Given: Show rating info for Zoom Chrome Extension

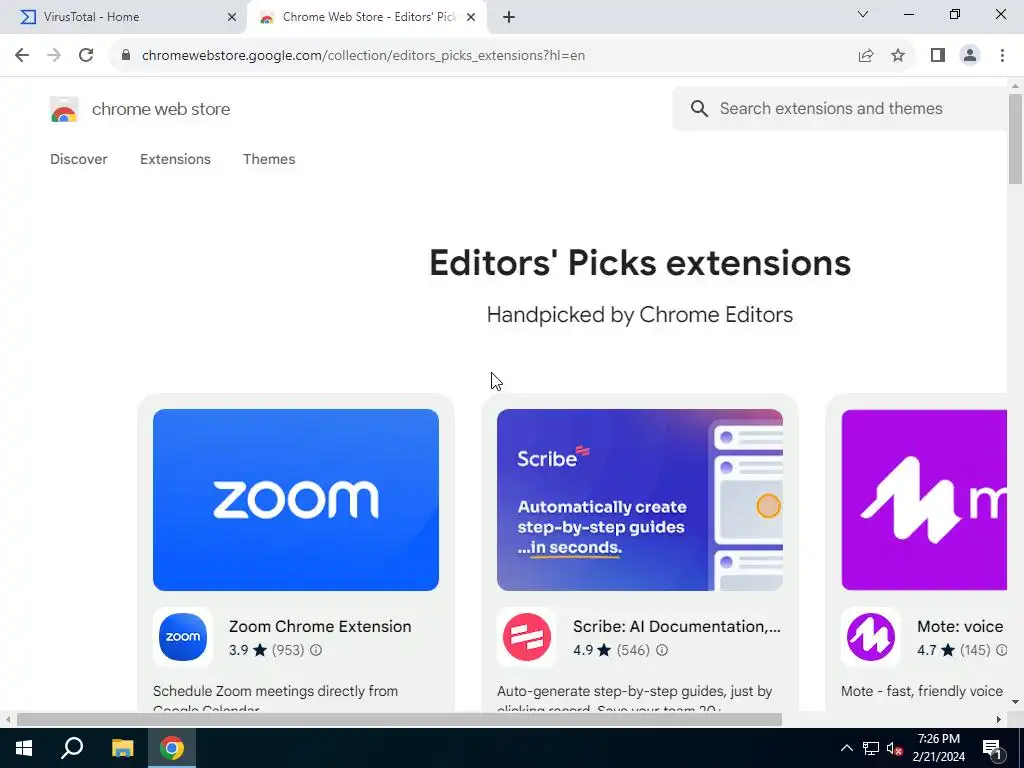Looking at the screenshot, I should [x=316, y=650].
